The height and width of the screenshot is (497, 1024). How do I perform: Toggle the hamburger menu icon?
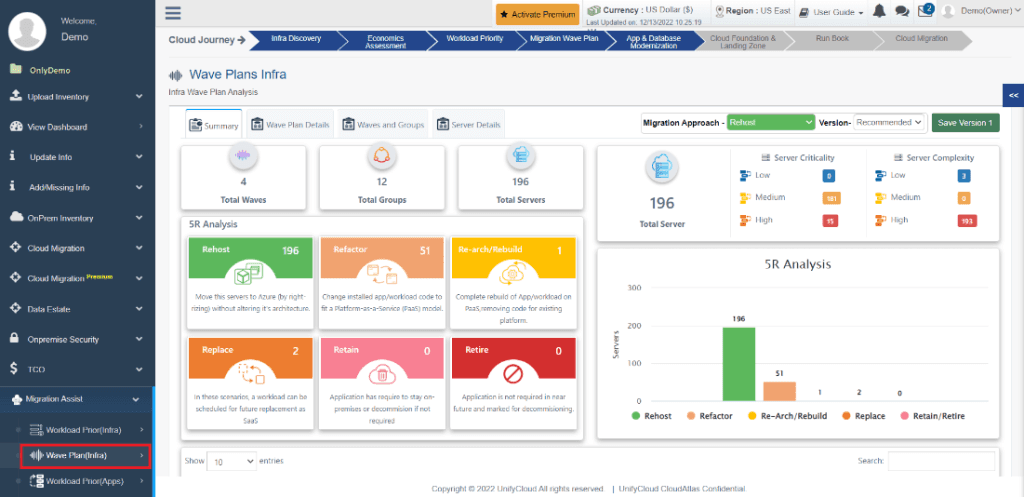(173, 13)
